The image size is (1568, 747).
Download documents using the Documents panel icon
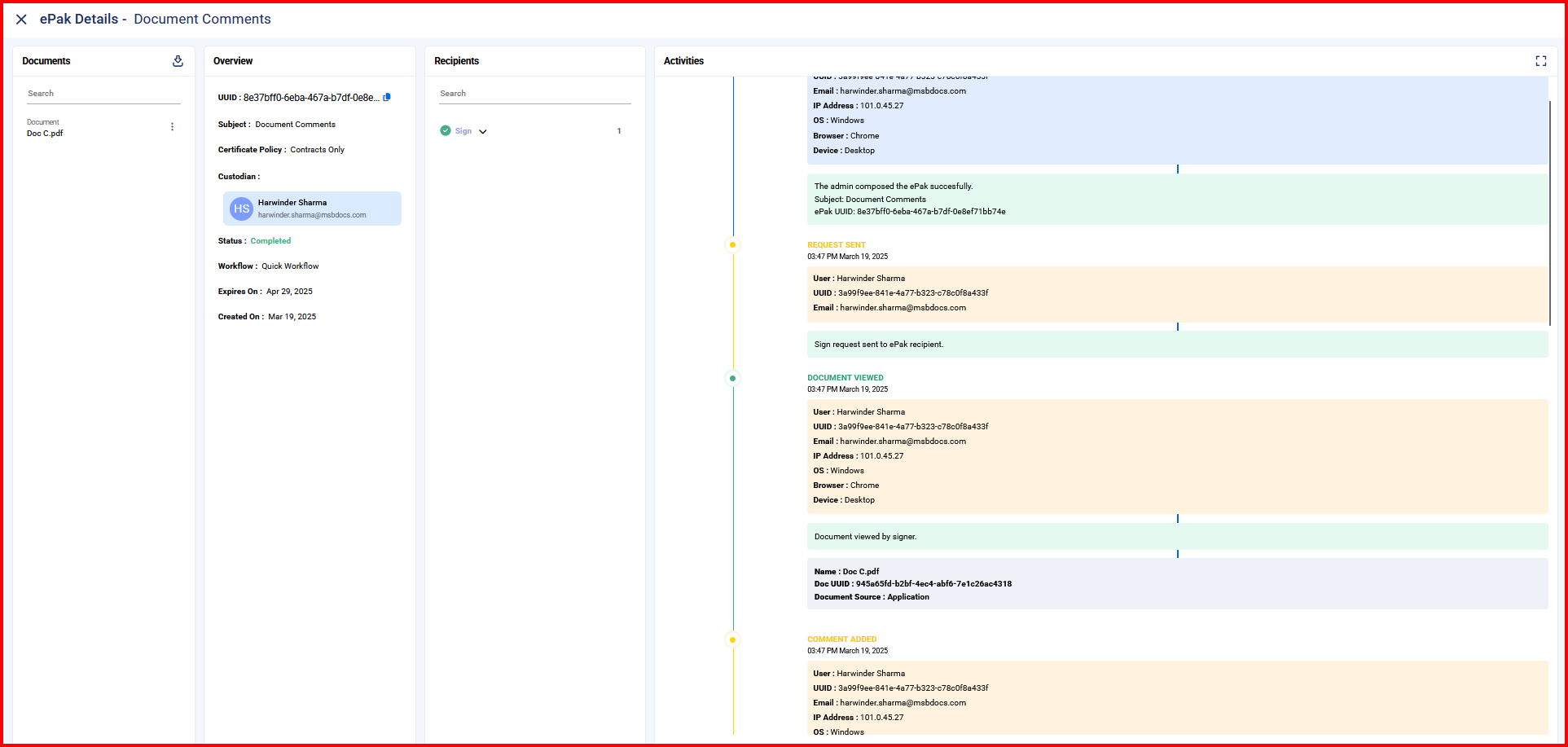[178, 61]
